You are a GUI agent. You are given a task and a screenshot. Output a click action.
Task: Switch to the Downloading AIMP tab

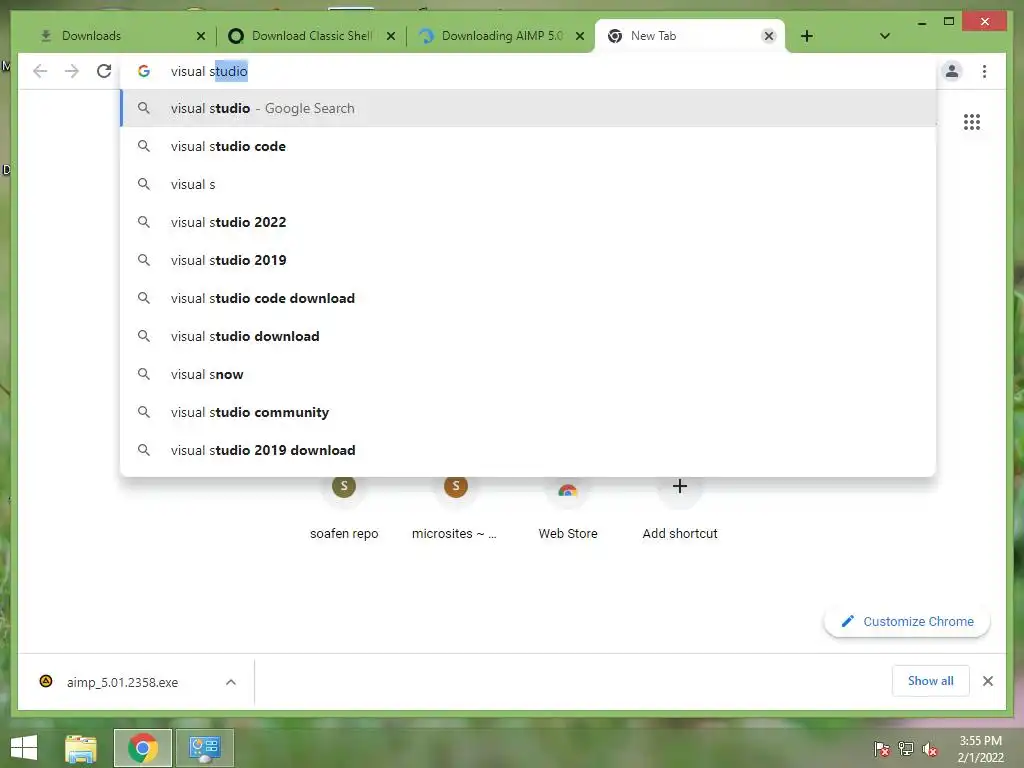[502, 36]
